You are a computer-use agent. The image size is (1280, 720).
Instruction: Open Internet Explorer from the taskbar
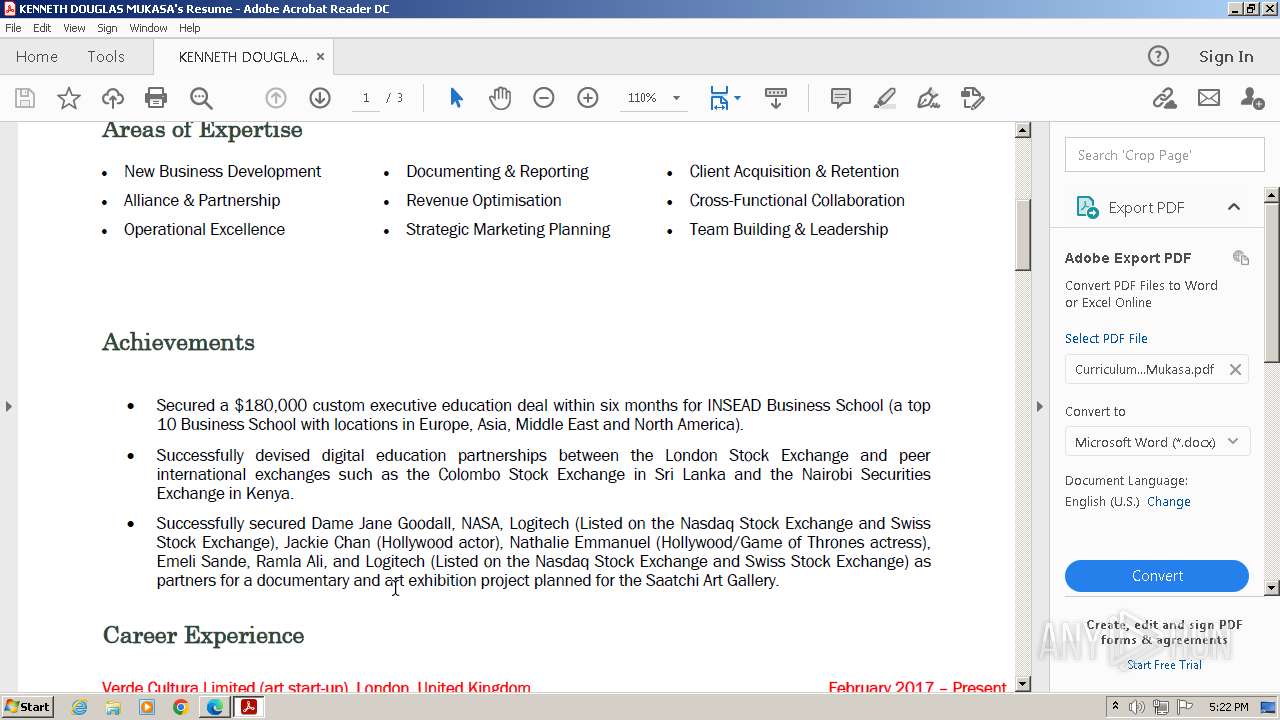[79, 707]
